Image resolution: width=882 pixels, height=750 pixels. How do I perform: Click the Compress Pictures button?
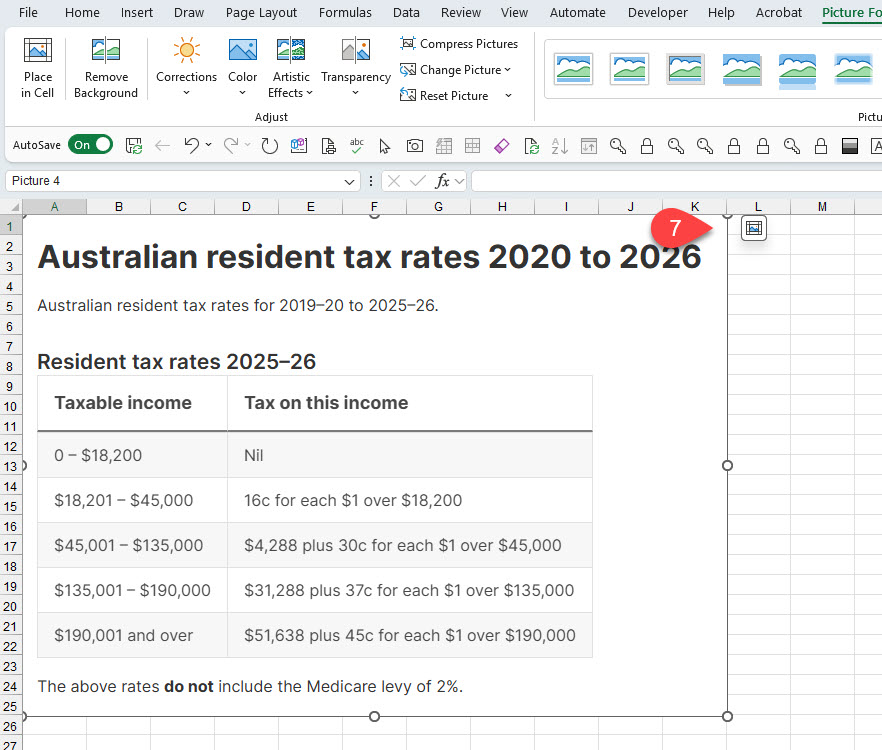click(459, 44)
